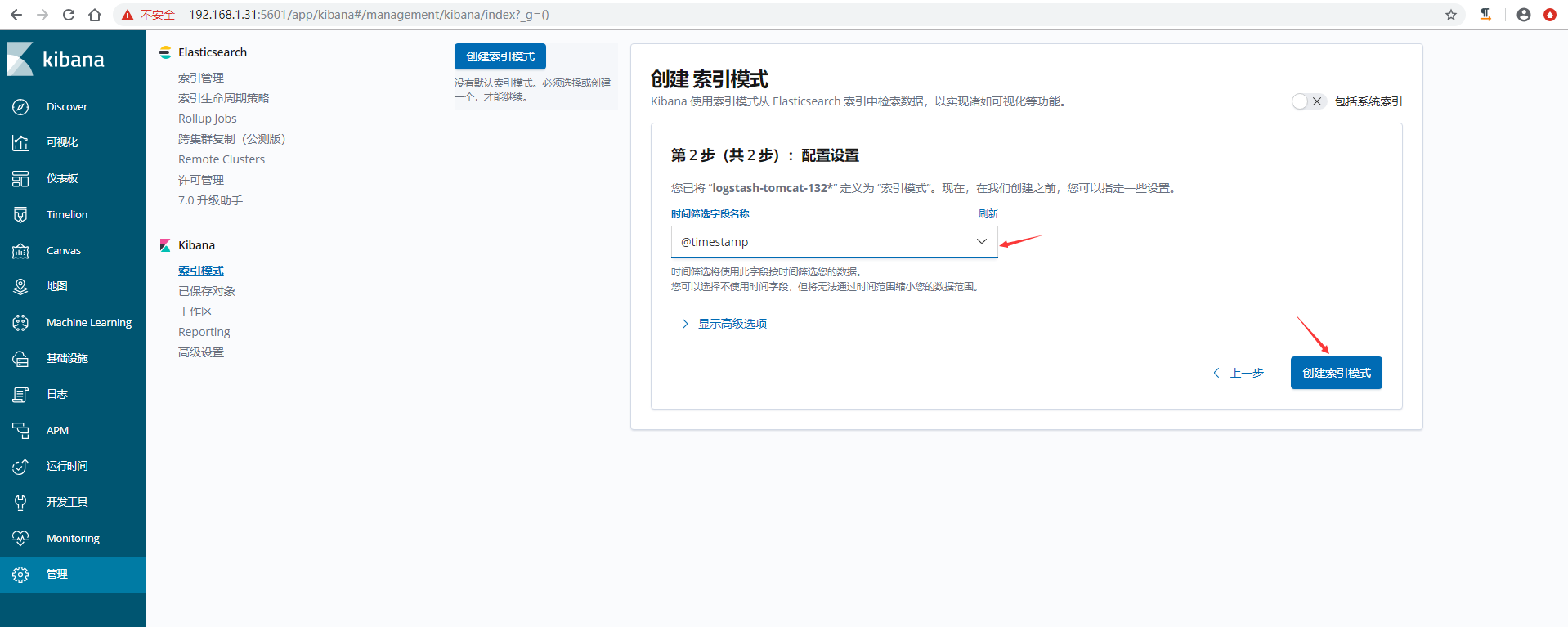This screenshot has width=1568, height=627.
Task: Go to browser home page icon
Action: [95, 15]
